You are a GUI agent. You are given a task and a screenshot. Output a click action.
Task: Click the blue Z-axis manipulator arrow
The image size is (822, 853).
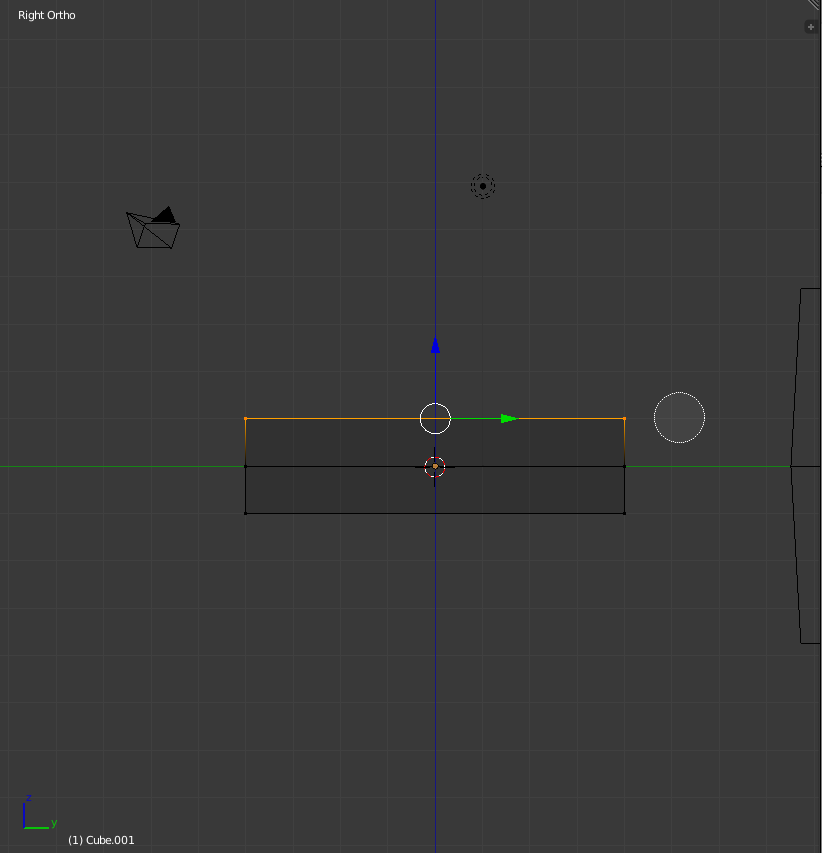(435, 345)
